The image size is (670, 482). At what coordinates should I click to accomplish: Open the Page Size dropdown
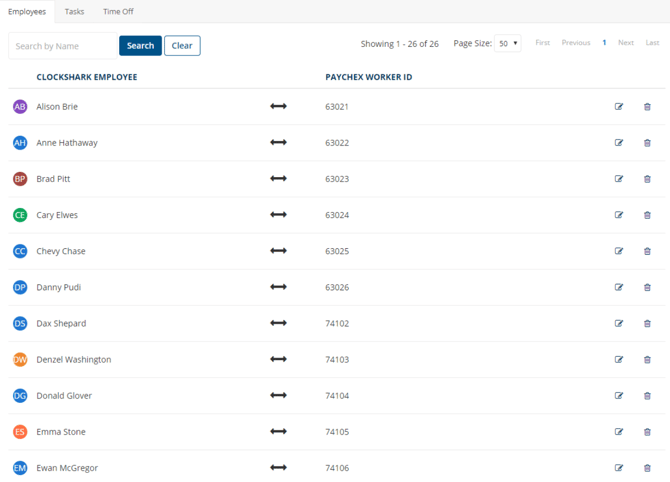point(508,44)
